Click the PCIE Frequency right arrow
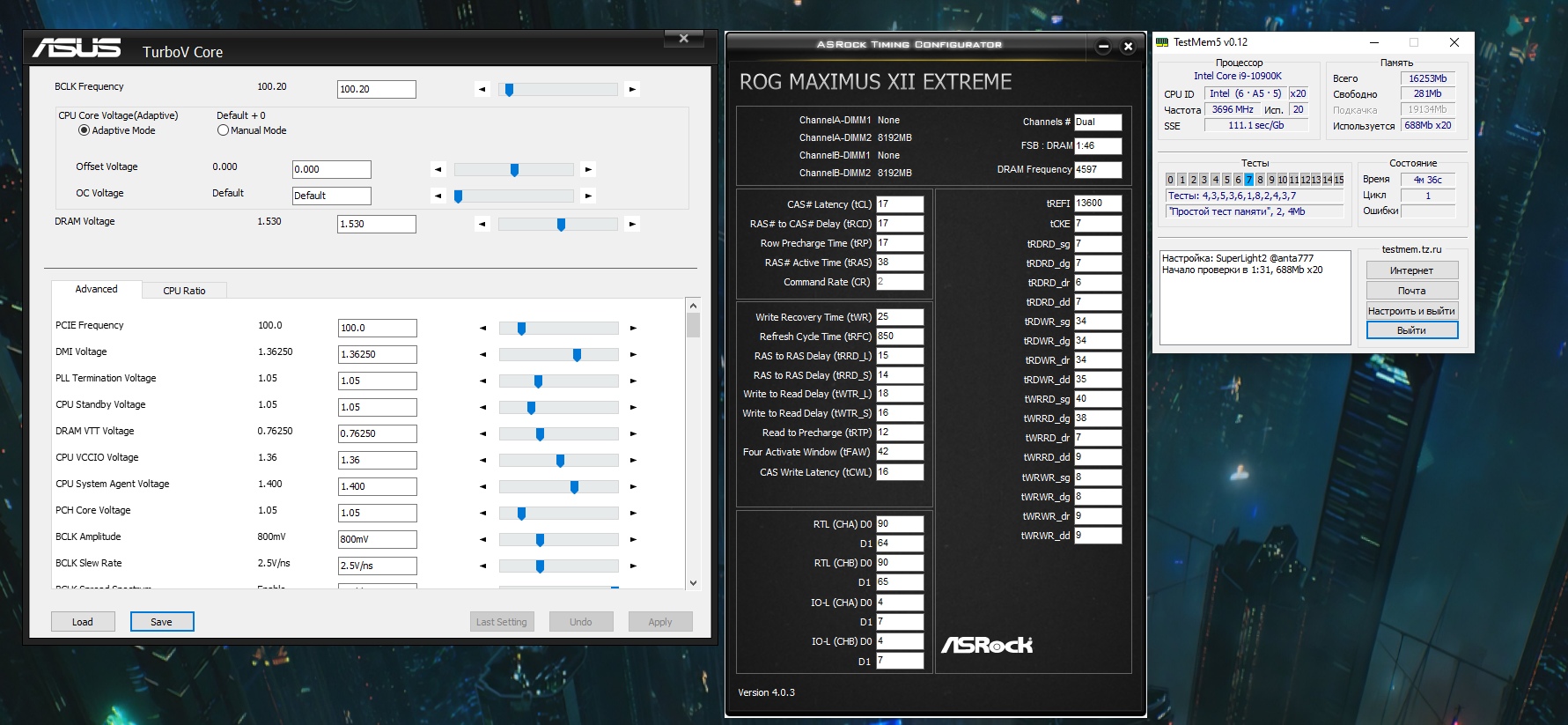 tap(633, 328)
